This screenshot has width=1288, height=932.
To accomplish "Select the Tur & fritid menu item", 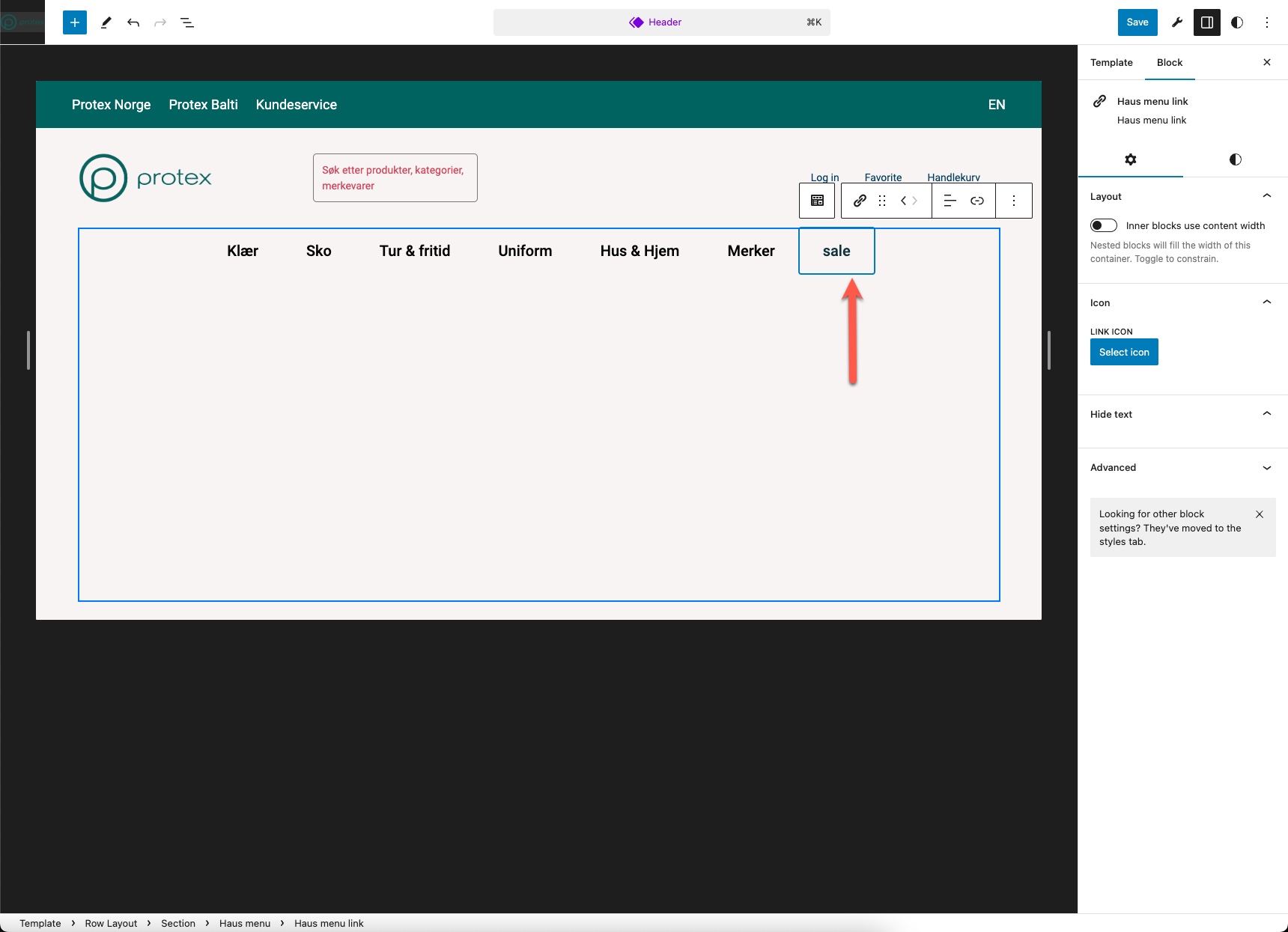I will click(415, 251).
